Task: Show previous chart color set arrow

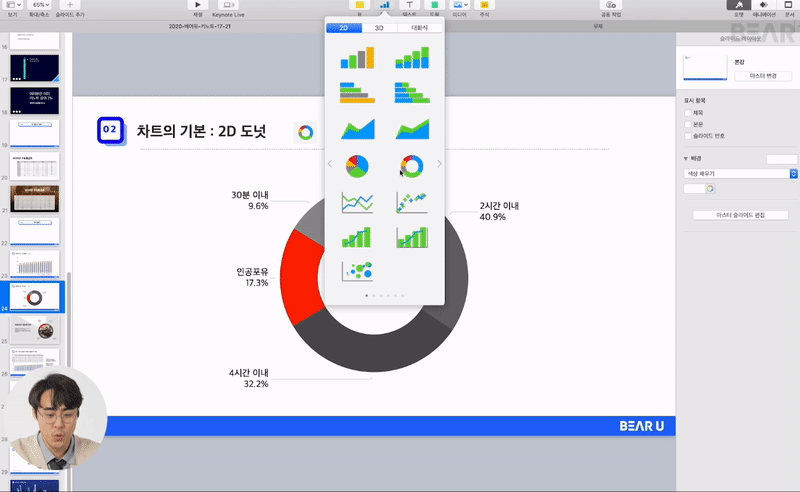Action: click(x=330, y=164)
